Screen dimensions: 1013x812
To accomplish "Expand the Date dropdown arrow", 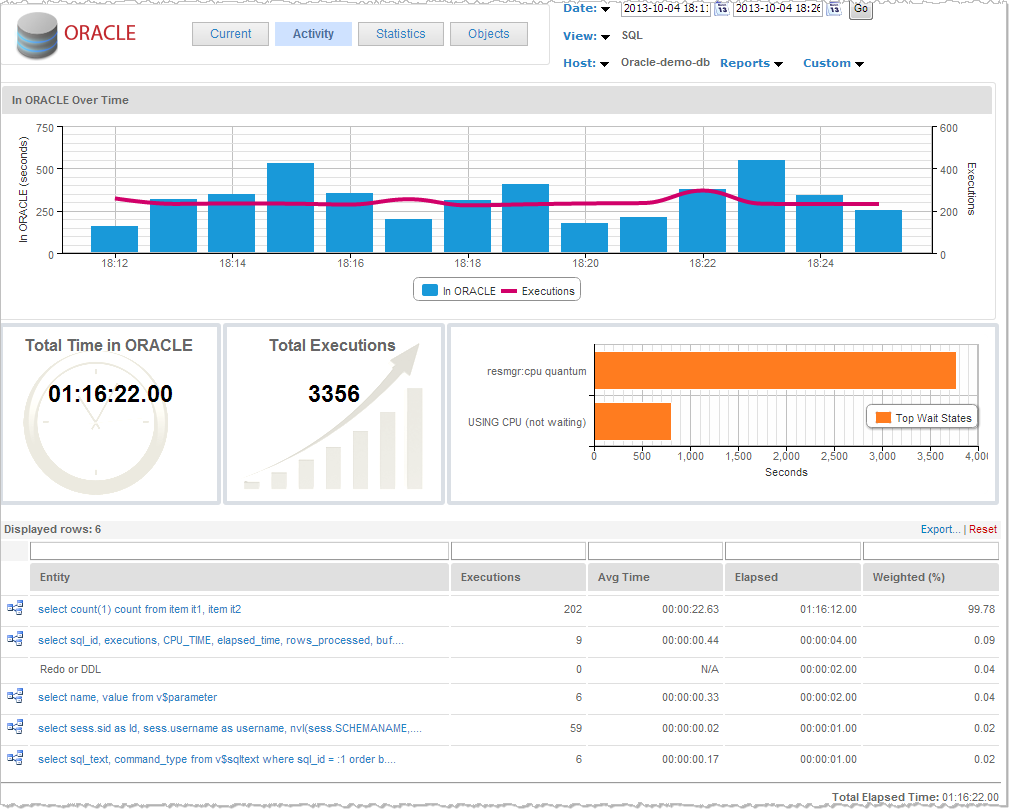I will tap(605, 9).
